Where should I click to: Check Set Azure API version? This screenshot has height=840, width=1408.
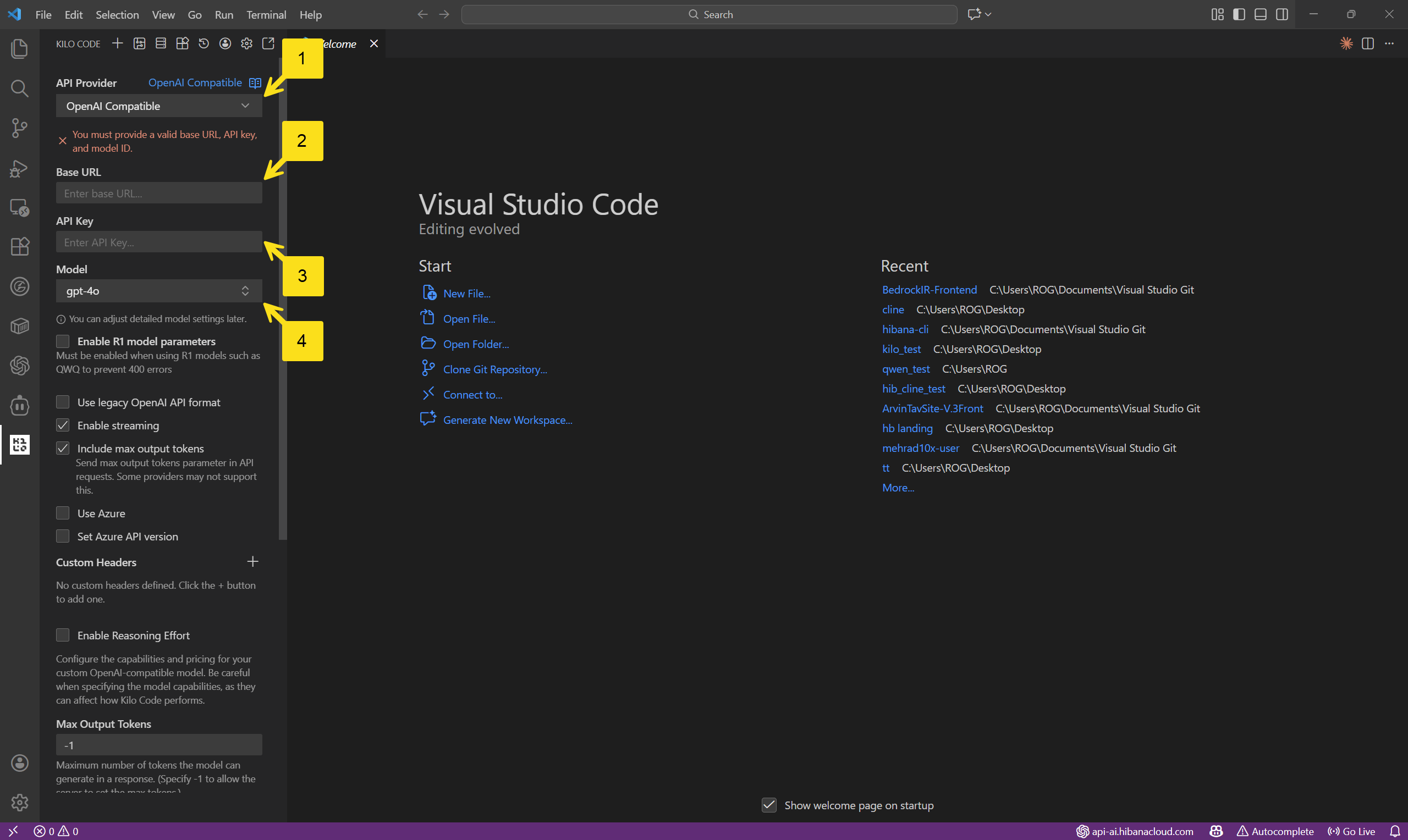[x=63, y=536]
